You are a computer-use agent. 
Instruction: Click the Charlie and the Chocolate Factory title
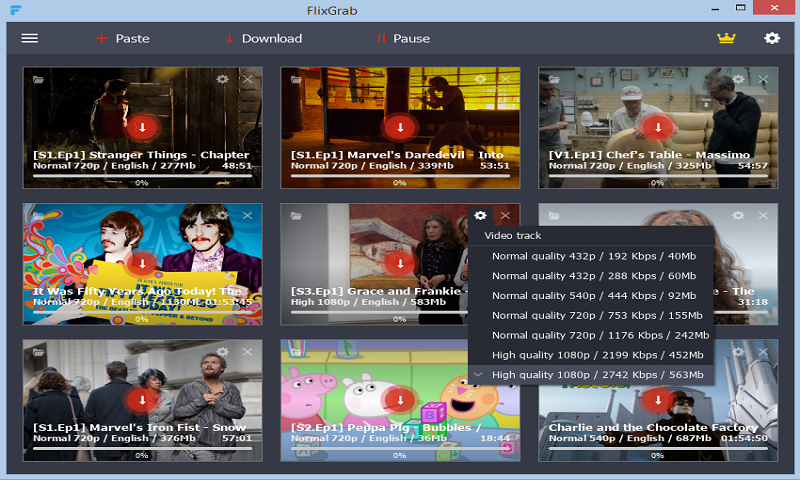click(653, 427)
